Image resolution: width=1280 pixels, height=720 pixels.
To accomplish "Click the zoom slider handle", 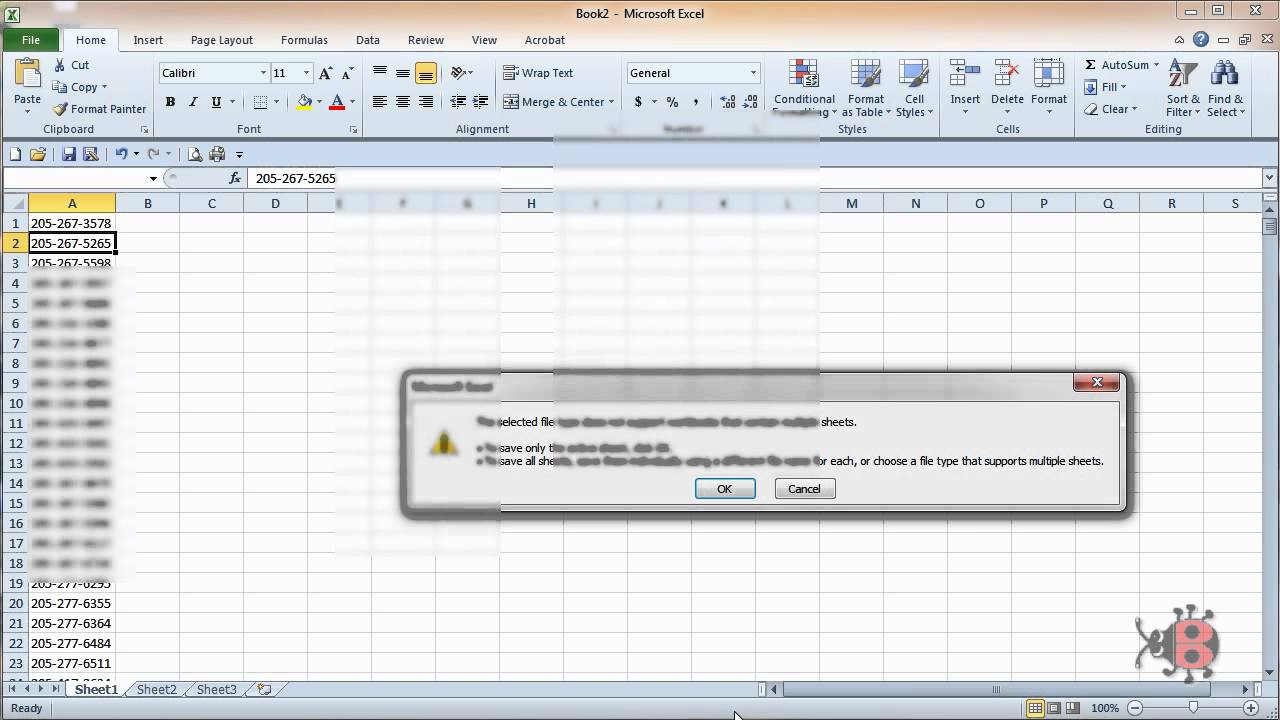I will tap(1192, 709).
